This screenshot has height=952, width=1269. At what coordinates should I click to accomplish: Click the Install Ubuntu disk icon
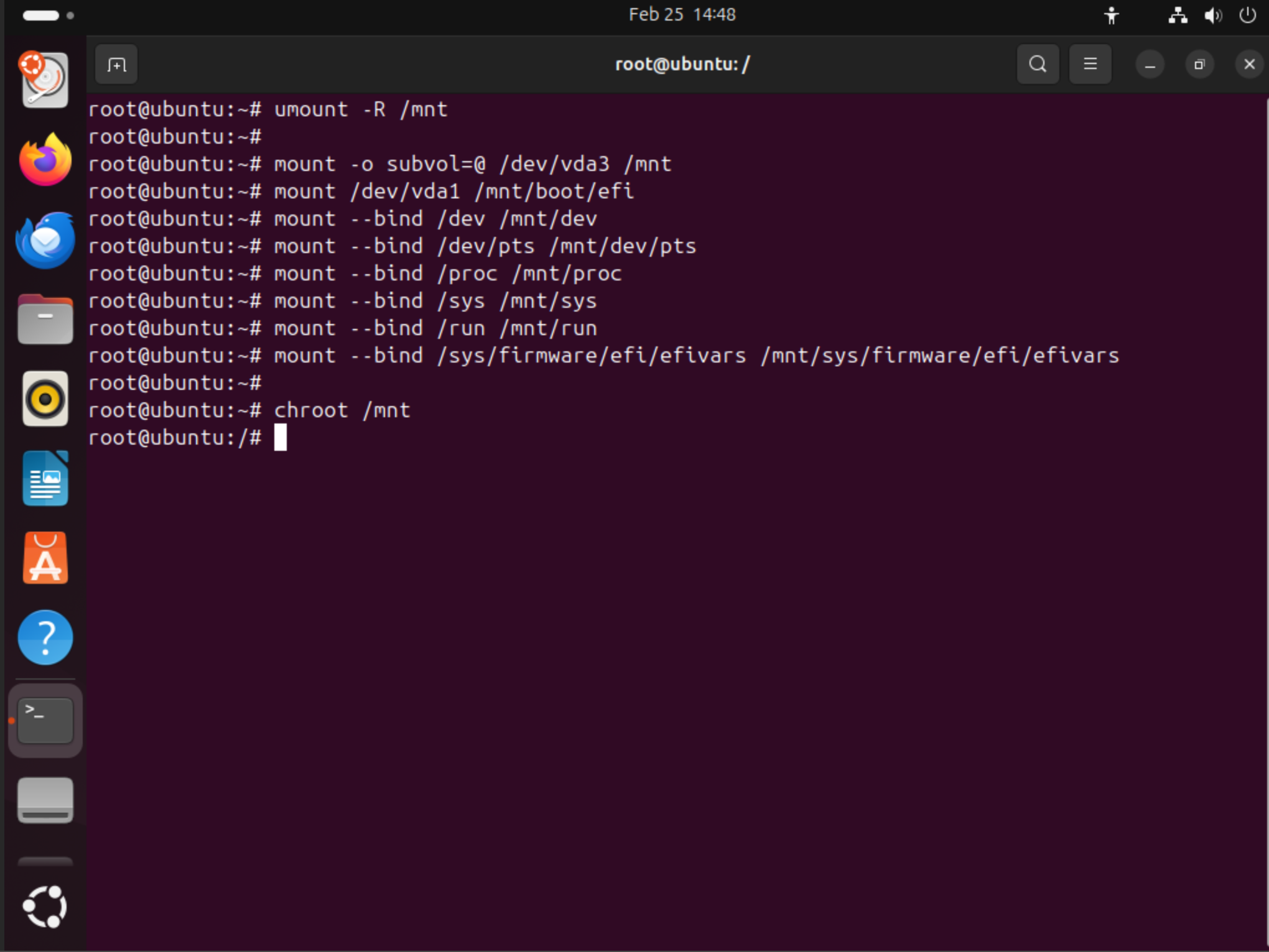[45, 81]
